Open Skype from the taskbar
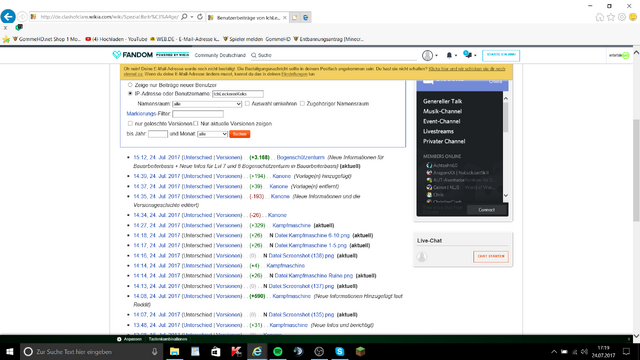Viewport: 640px width, 360px height. pyautogui.click(x=340, y=351)
